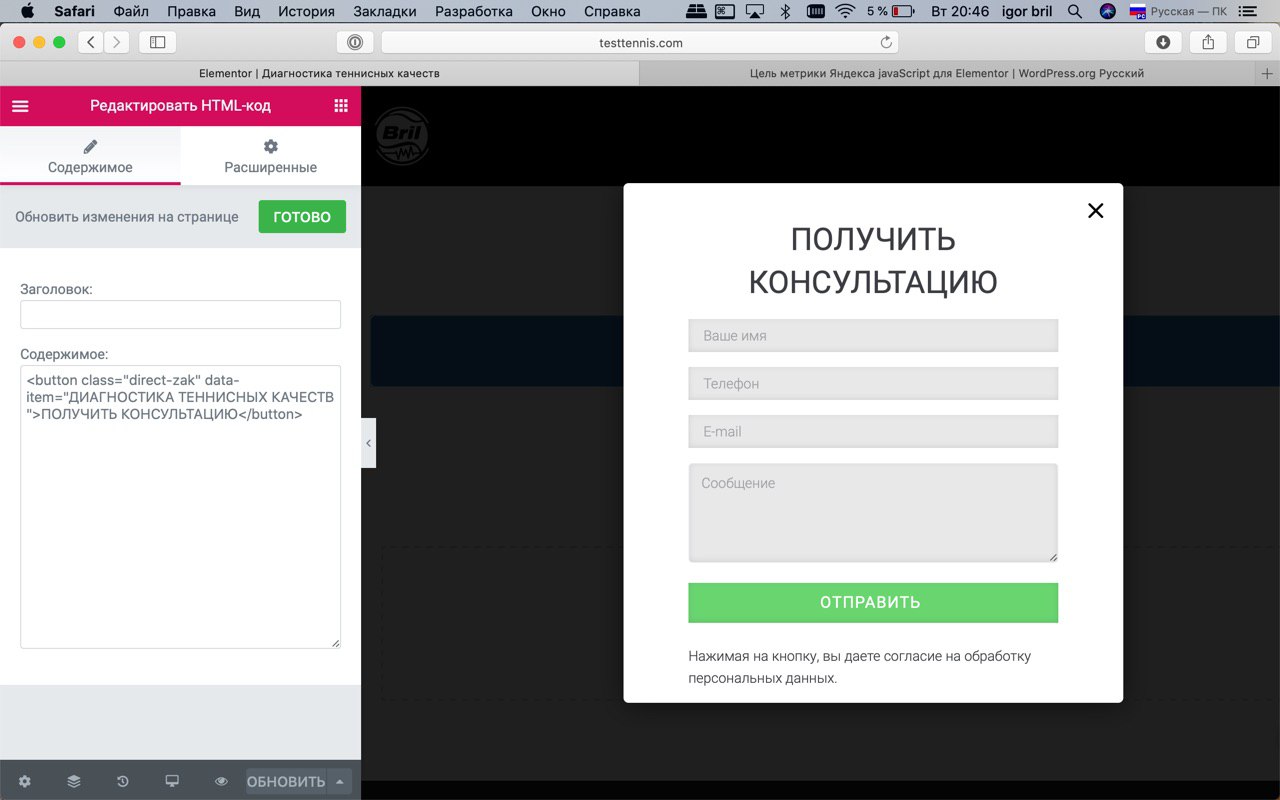Go back with Safari back arrow

(x=91, y=42)
